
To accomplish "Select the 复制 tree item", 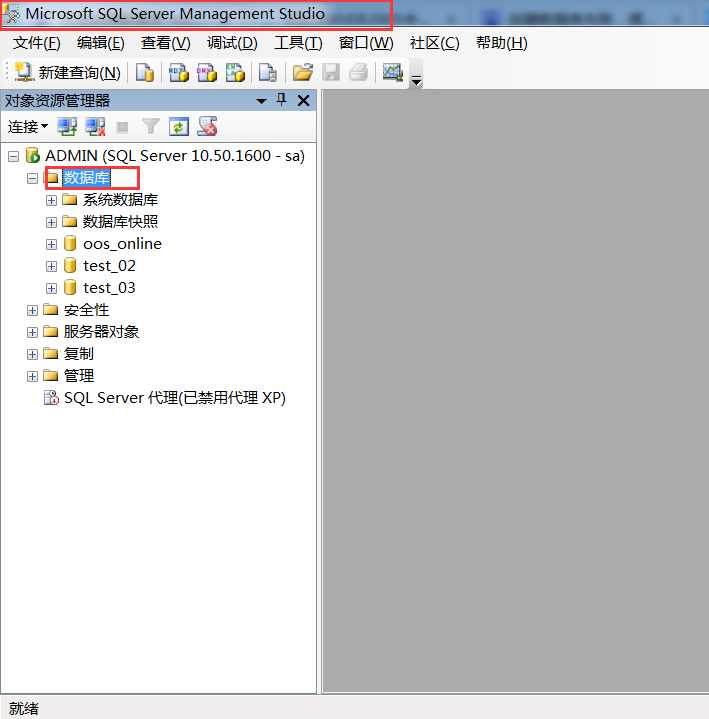I will 78,354.
